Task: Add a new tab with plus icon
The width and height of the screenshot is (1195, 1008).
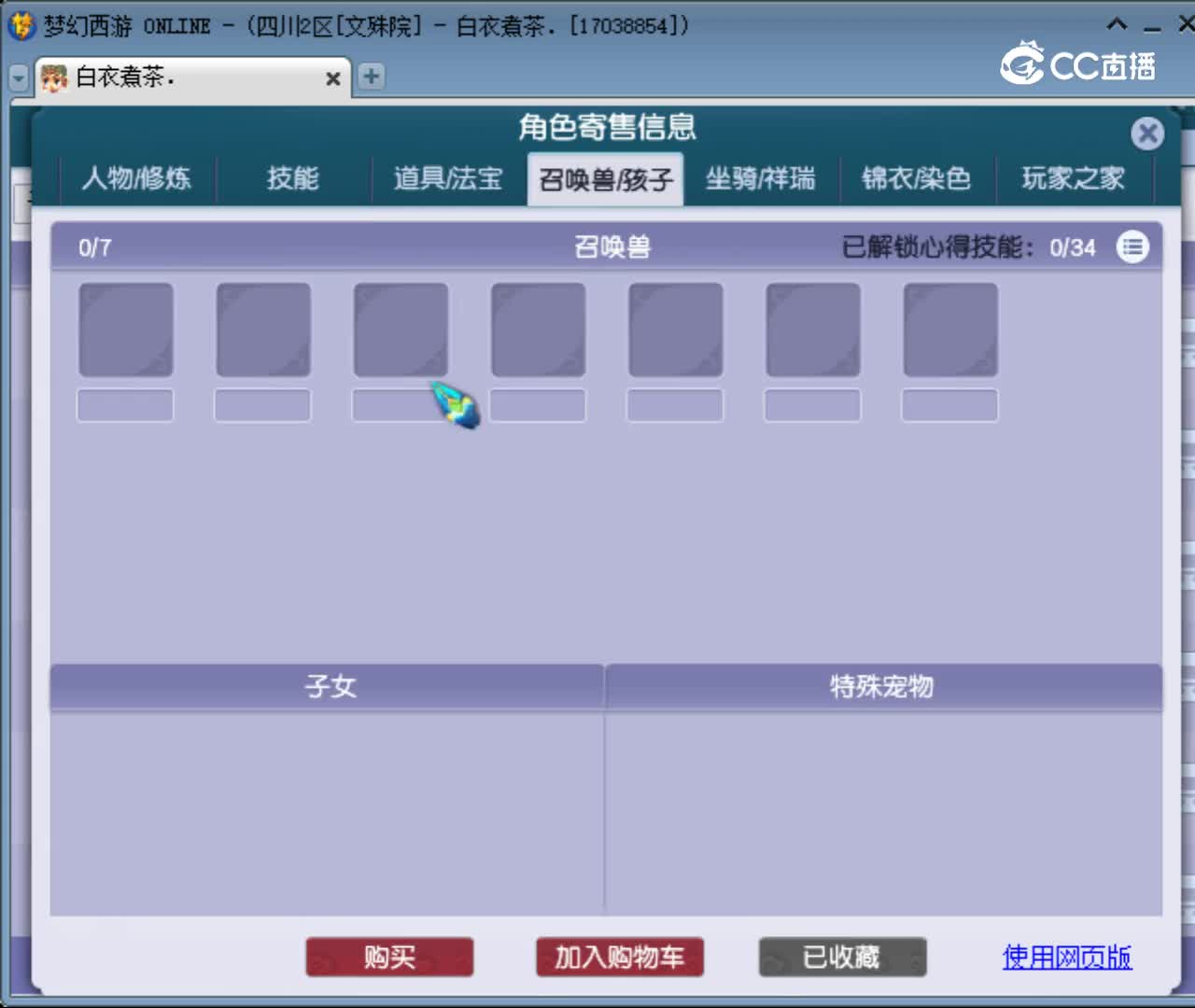Action: pos(372,77)
